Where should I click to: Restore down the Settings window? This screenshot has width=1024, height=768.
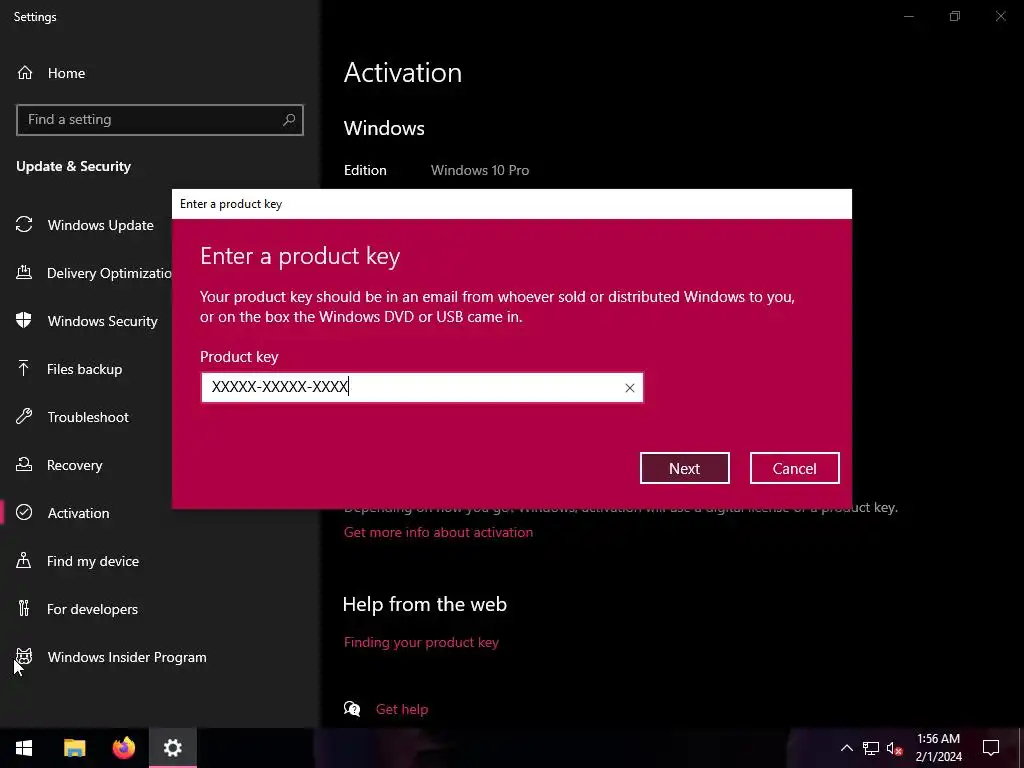coord(955,16)
